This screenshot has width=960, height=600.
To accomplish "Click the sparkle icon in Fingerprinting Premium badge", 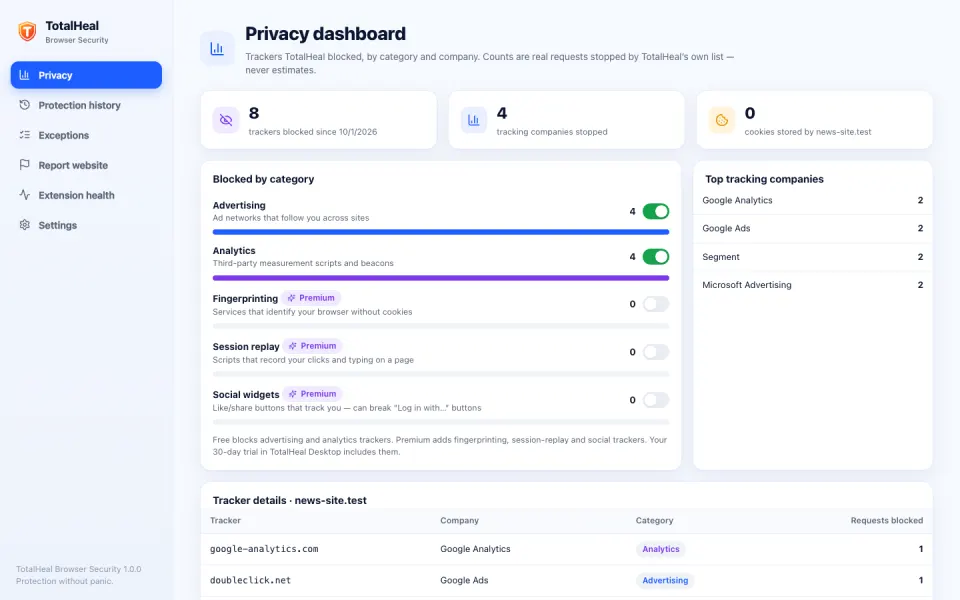I will pyautogui.click(x=291, y=298).
